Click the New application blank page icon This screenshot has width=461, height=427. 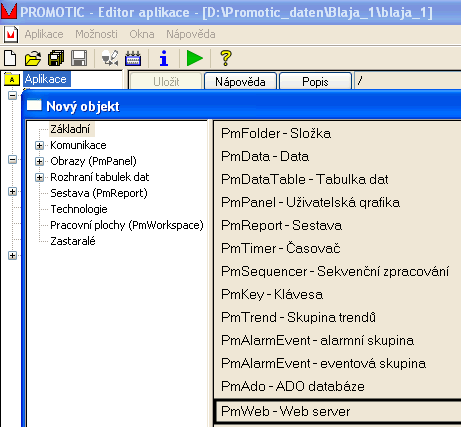pyautogui.click(x=10, y=58)
